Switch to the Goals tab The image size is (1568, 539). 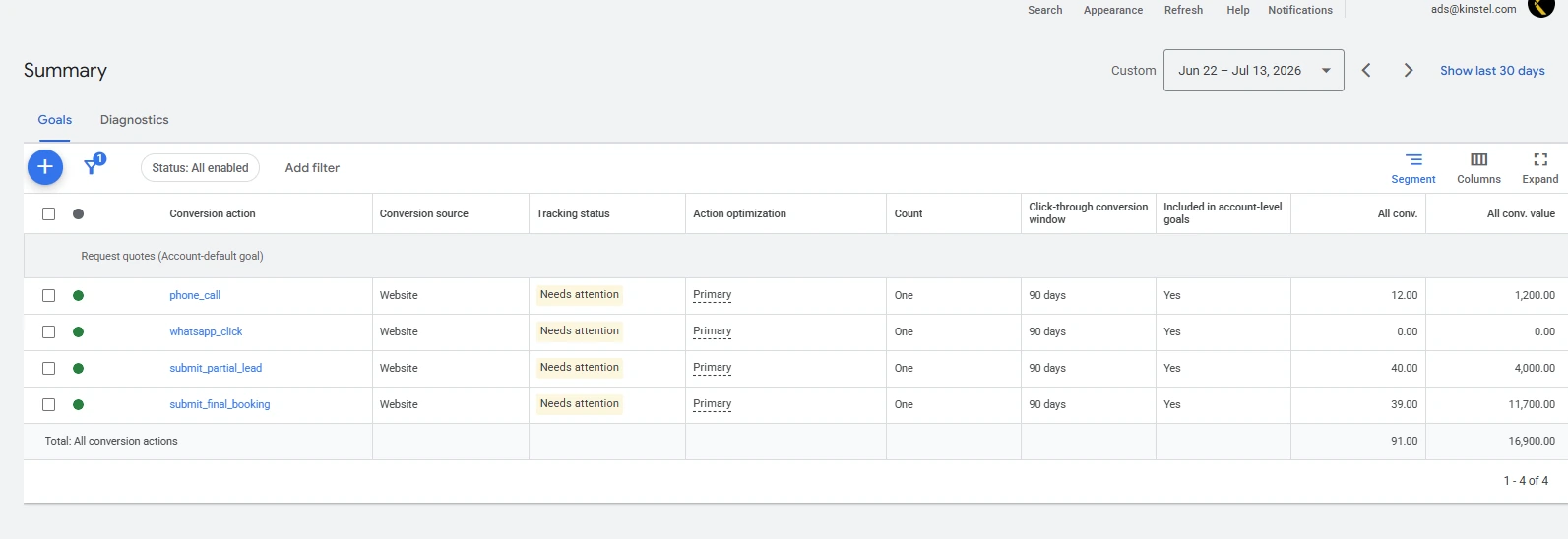tap(55, 120)
